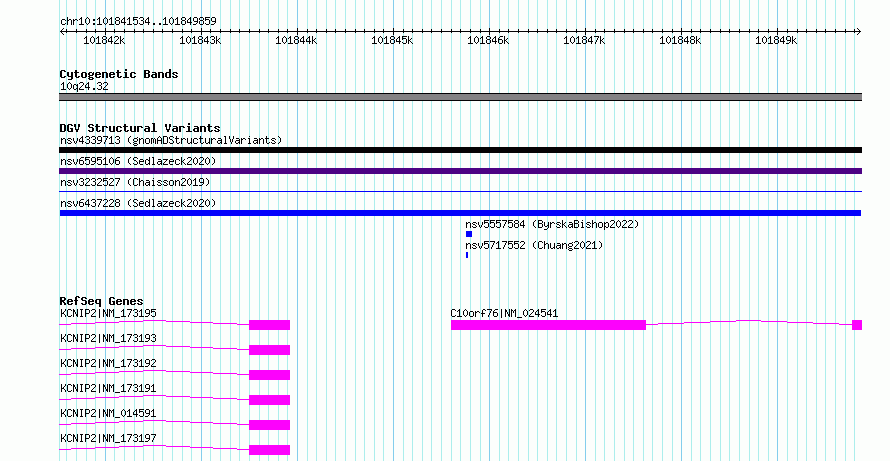
Task: Click the black nsv4339713 variant bar
Action: (x=460, y=150)
